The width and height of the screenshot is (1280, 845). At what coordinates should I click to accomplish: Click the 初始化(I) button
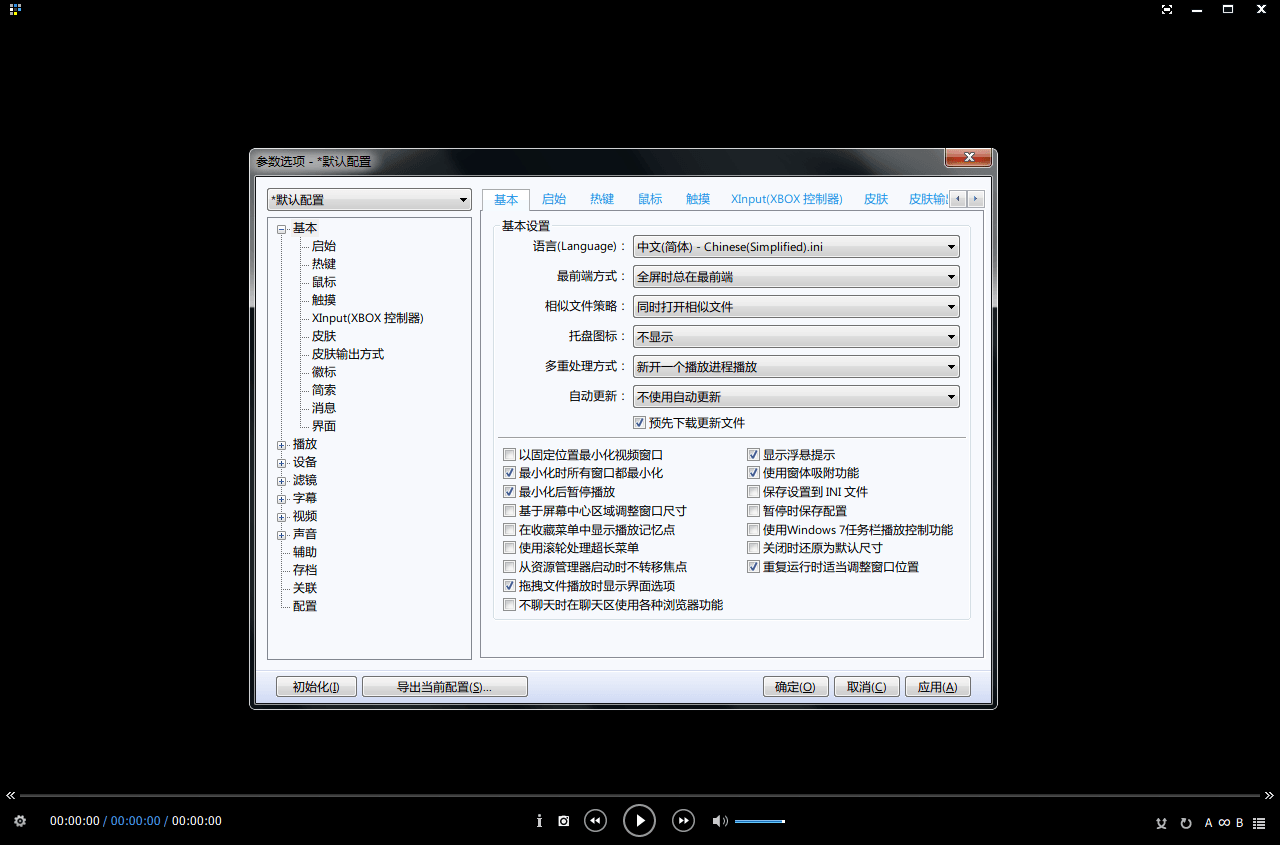tap(316, 687)
